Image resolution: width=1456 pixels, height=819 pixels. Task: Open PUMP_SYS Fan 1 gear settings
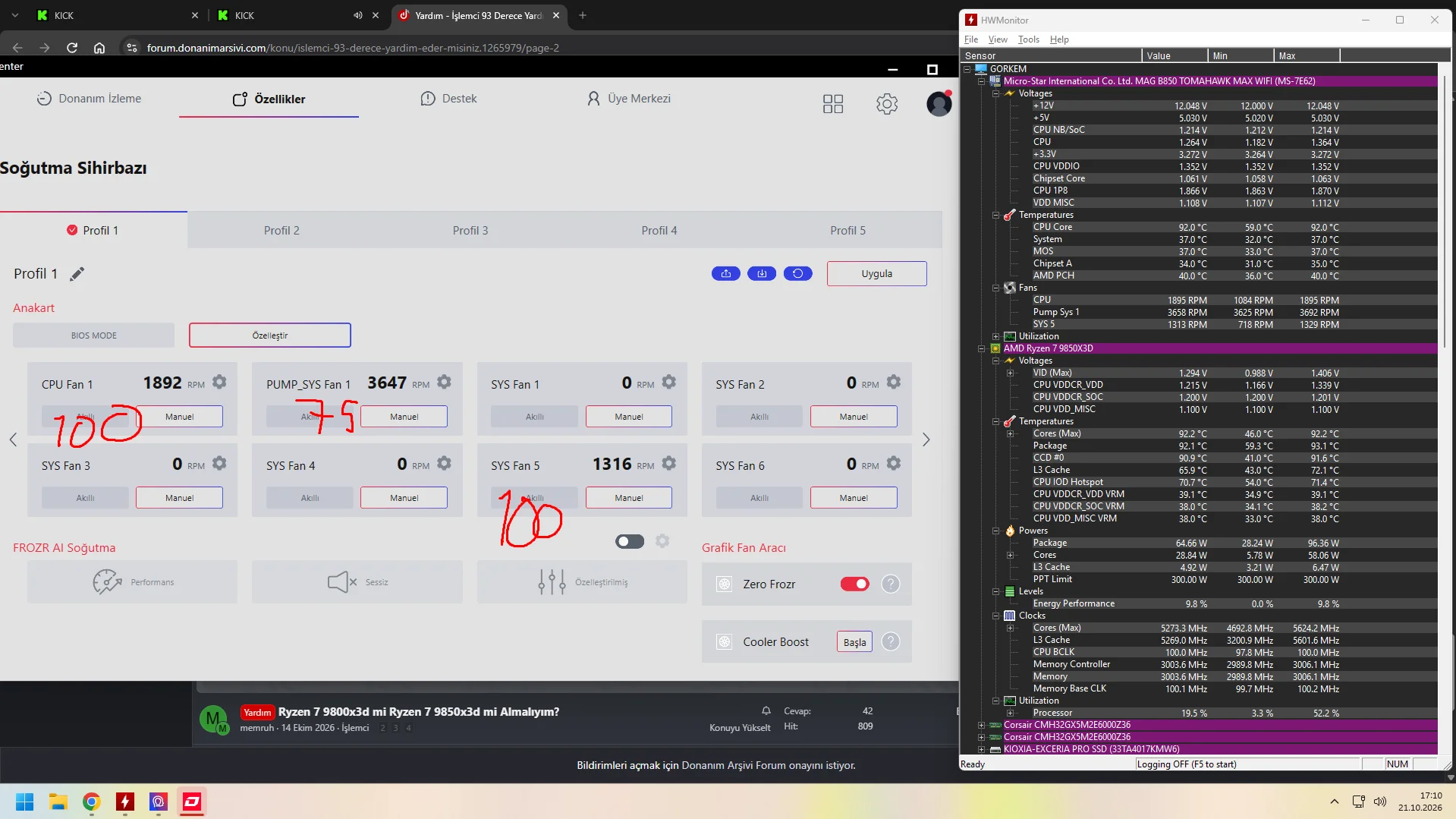click(x=444, y=383)
